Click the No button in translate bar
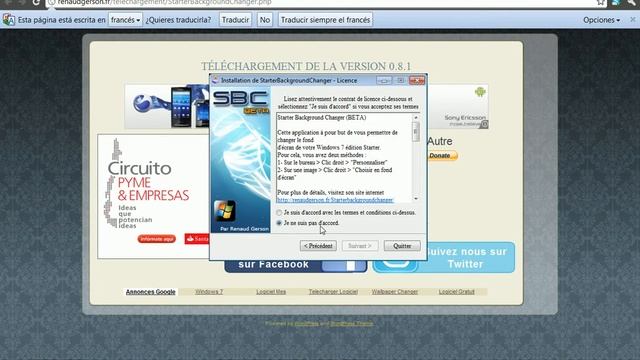This screenshot has width=640, height=360. click(x=265, y=20)
